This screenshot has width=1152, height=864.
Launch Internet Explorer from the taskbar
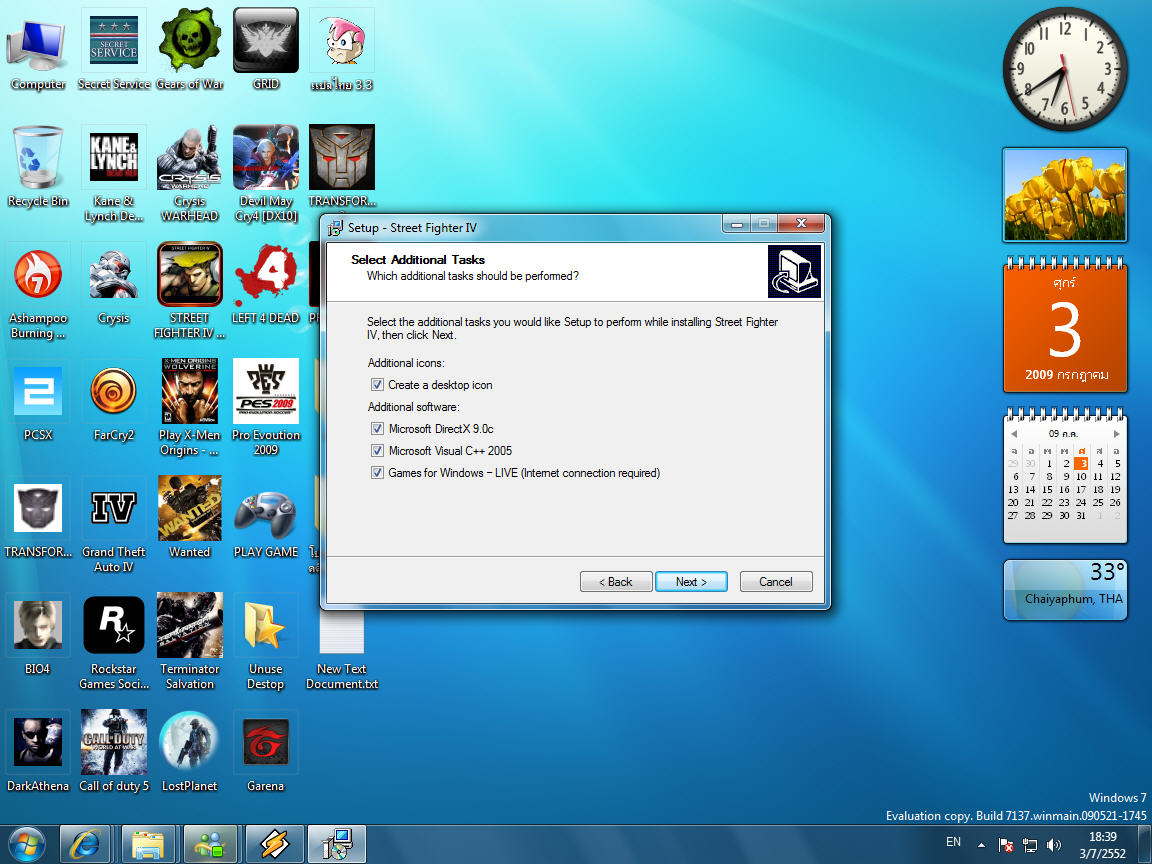tap(85, 844)
